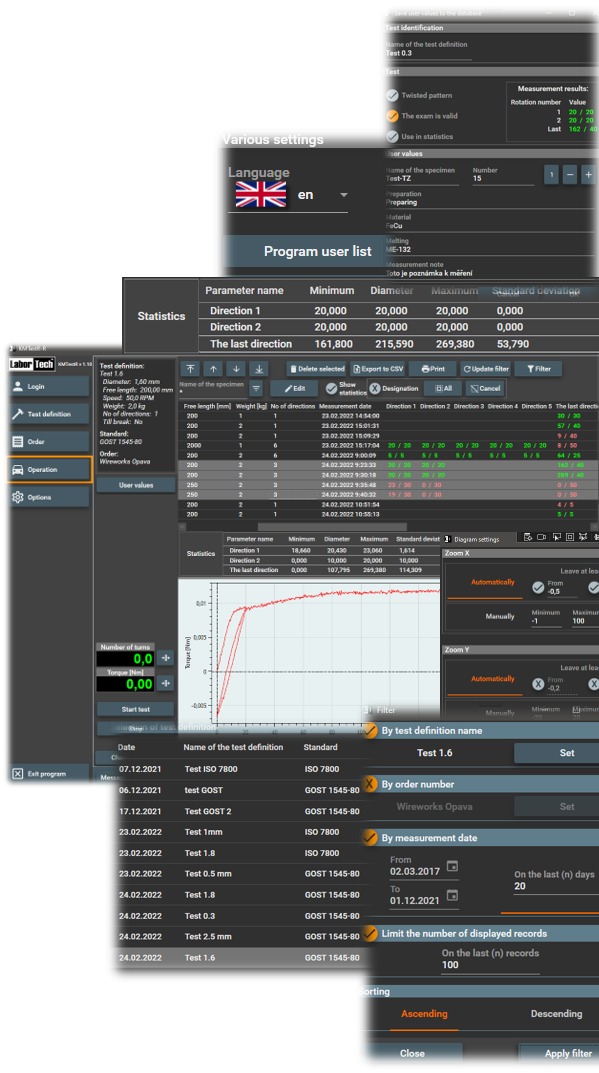Viewport: 599px width, 1073px height.
Task: Toggle By order number filter
Action: click(370, 784)
